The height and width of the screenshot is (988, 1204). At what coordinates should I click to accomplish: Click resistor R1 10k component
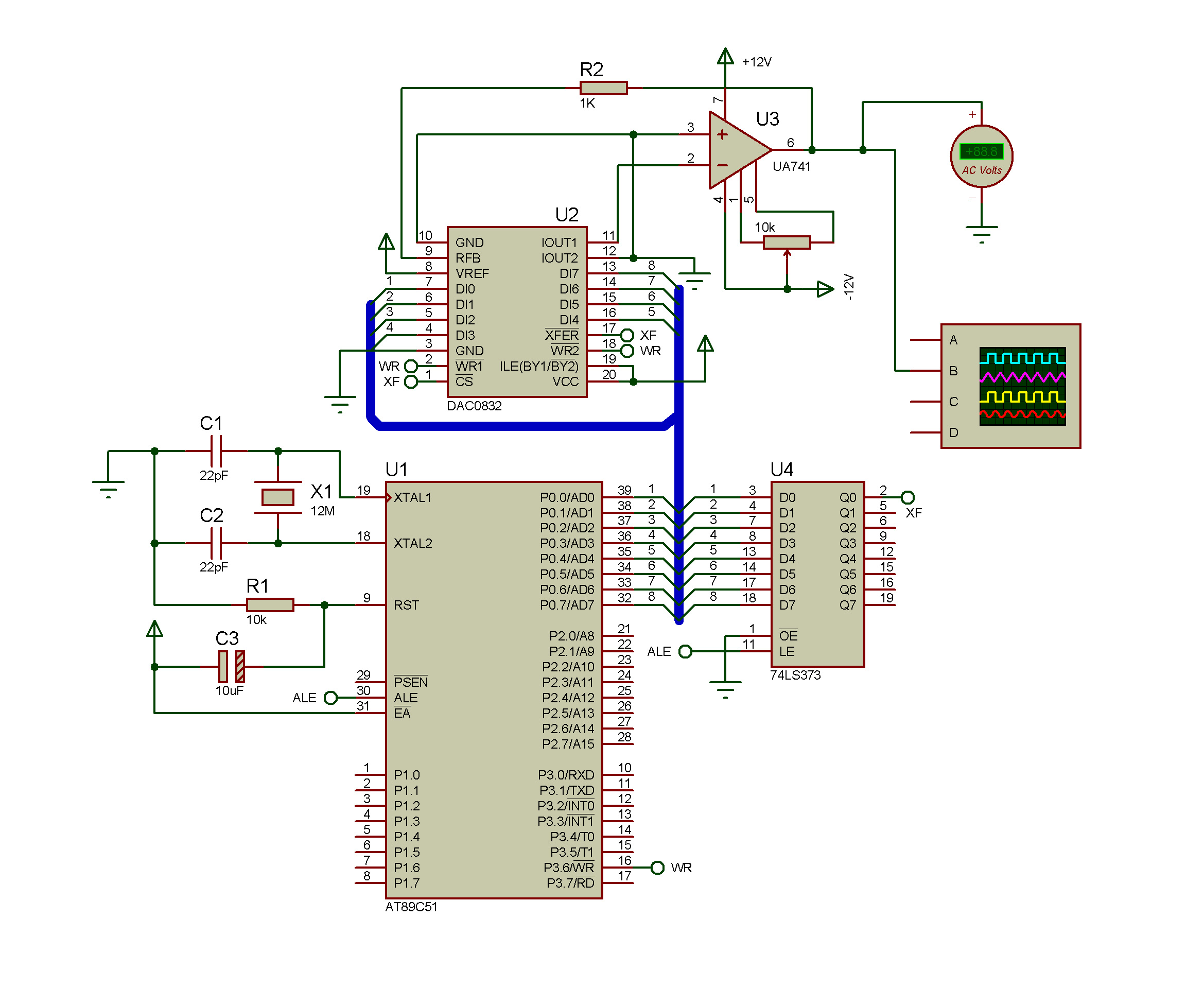tap(270, 604)
